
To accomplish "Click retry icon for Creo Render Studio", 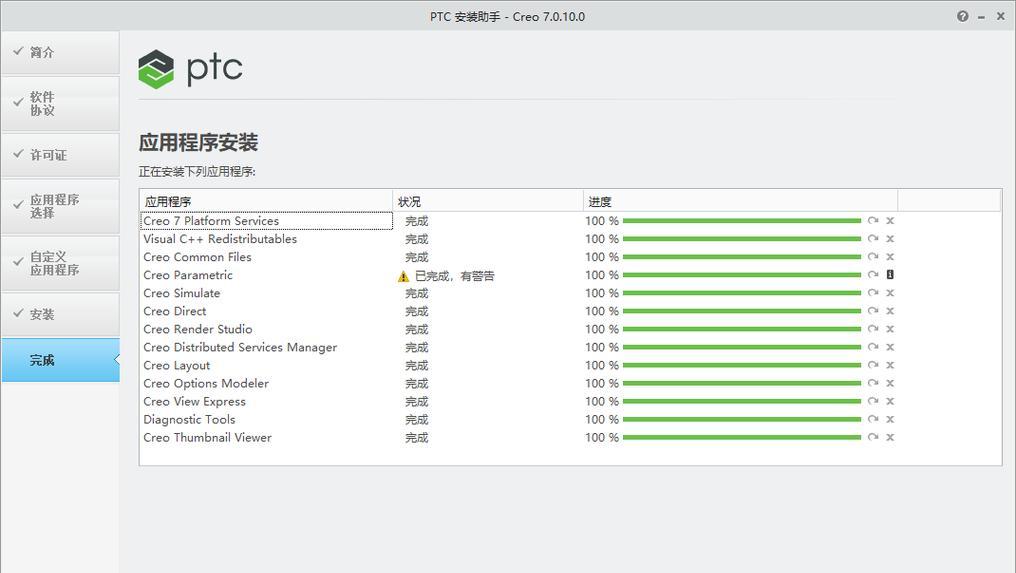I will click(x=873, y=329).
